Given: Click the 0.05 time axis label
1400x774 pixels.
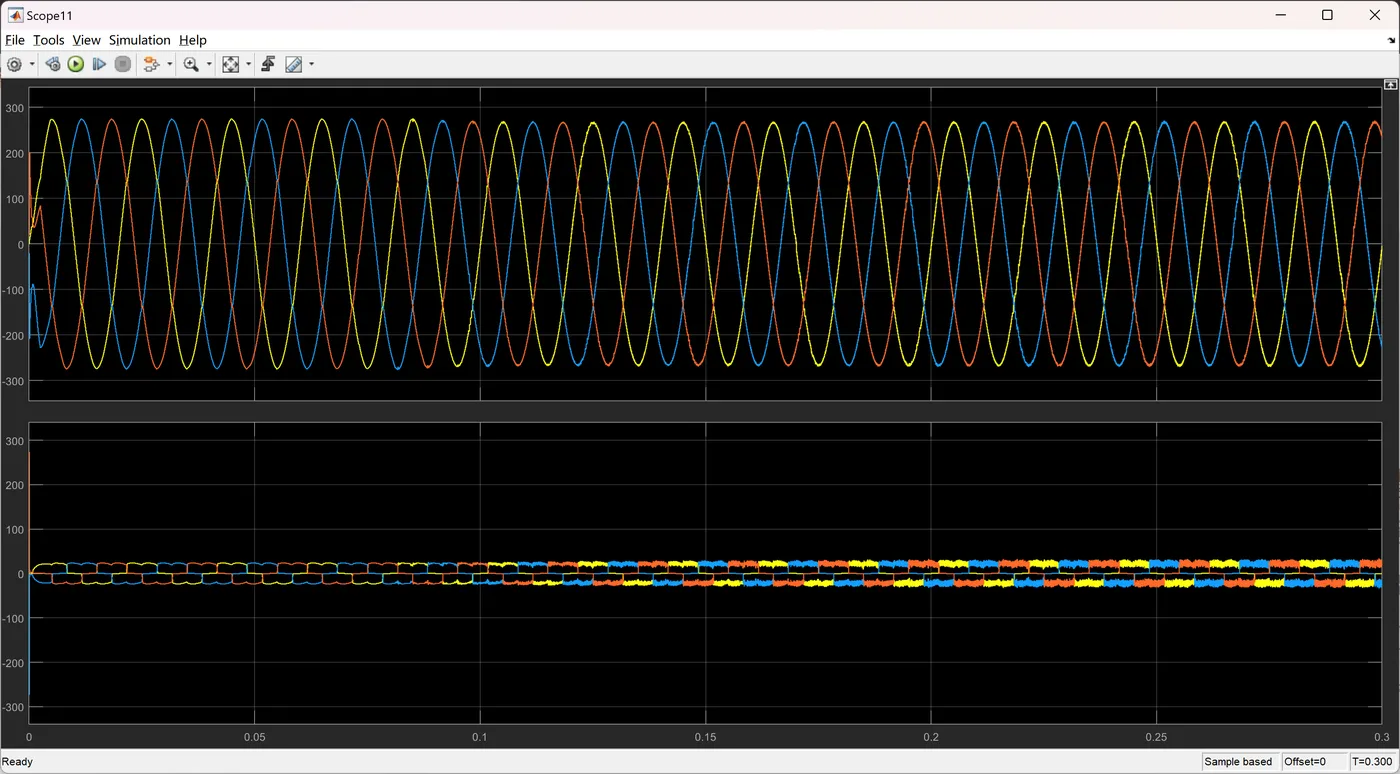Looking at the screenshot, I should 255,737.
